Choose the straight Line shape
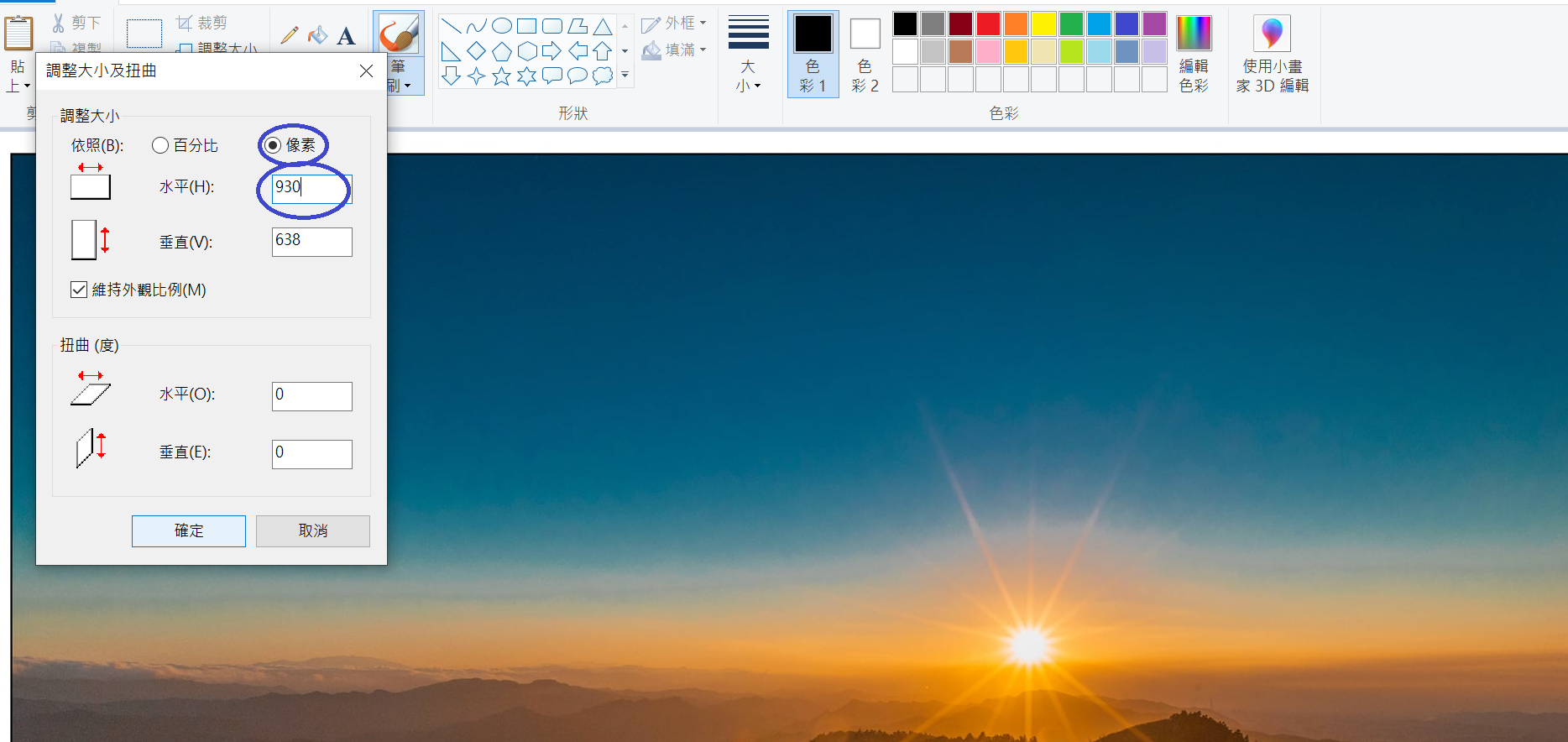 [451, 26]
